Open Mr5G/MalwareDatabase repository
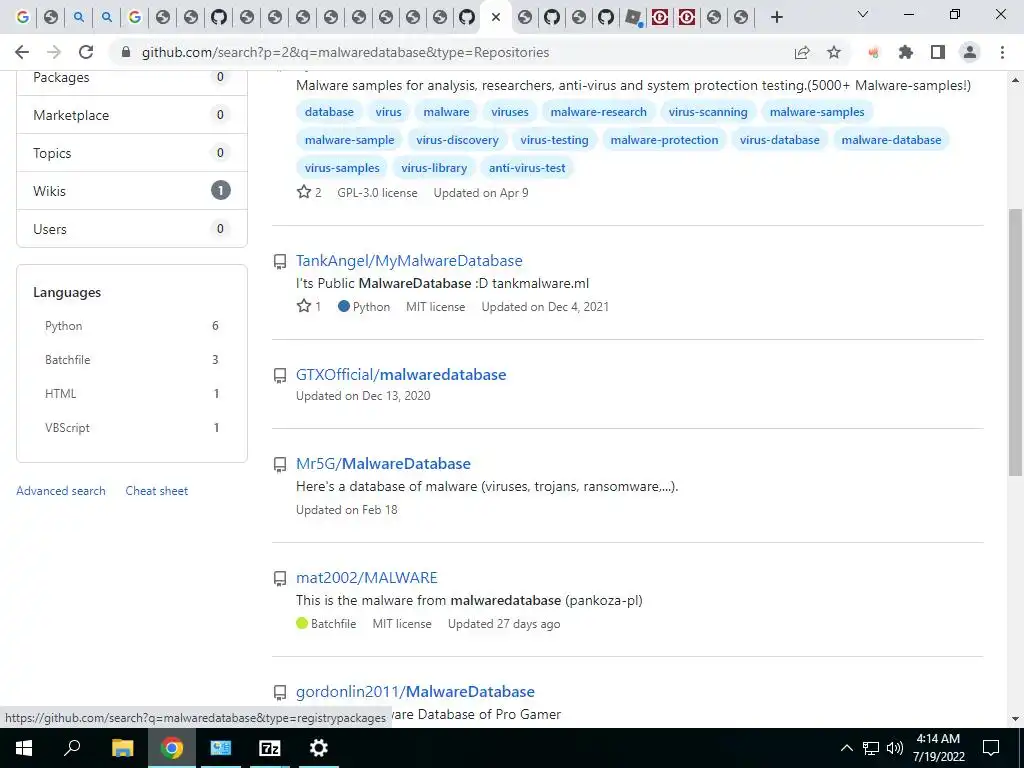The height and width of the screenshot is (768, 1024). [x=383, y=463]
